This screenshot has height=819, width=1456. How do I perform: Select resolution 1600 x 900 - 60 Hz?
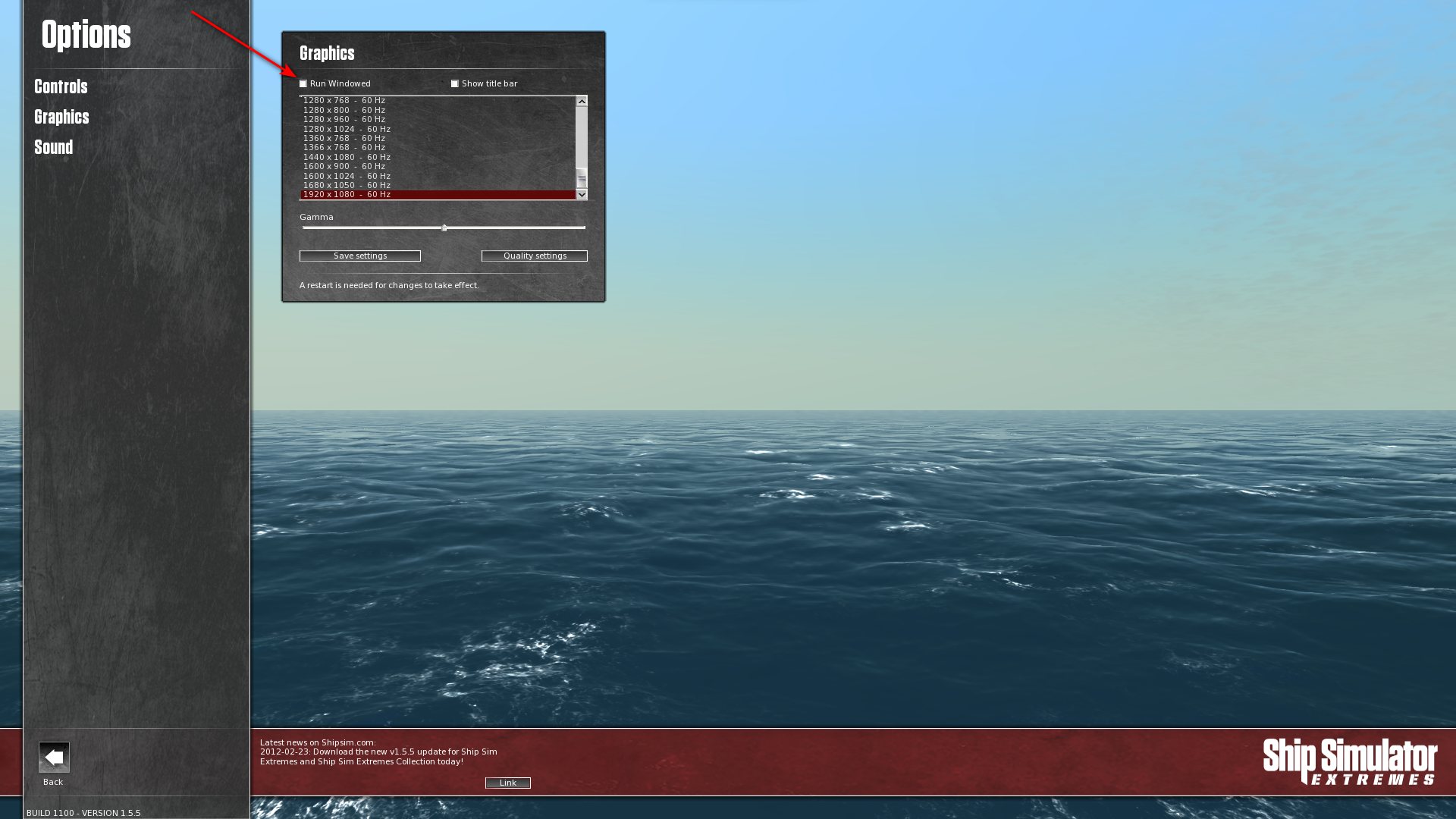(438, 167)
